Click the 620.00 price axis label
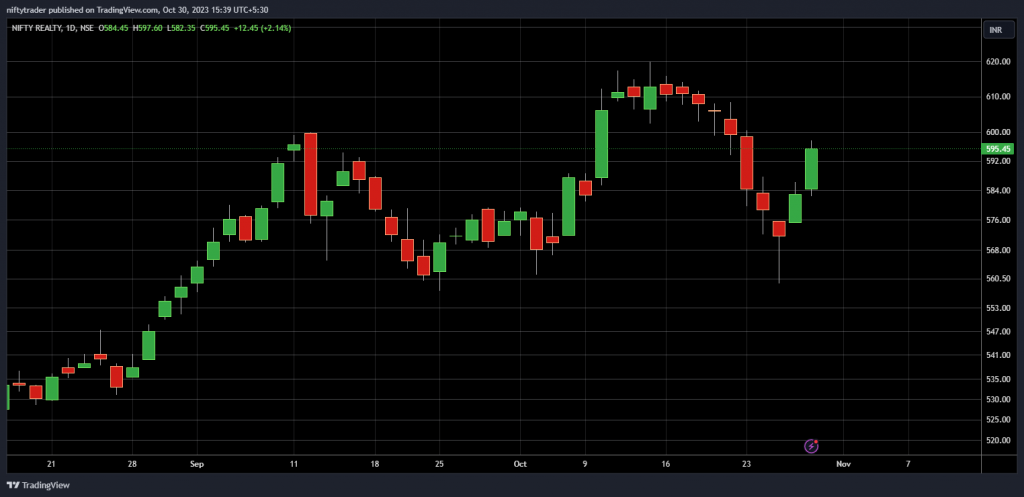Image resolution: width=1024 pixels, height=497 pixels. click(x=1000, y=62)
